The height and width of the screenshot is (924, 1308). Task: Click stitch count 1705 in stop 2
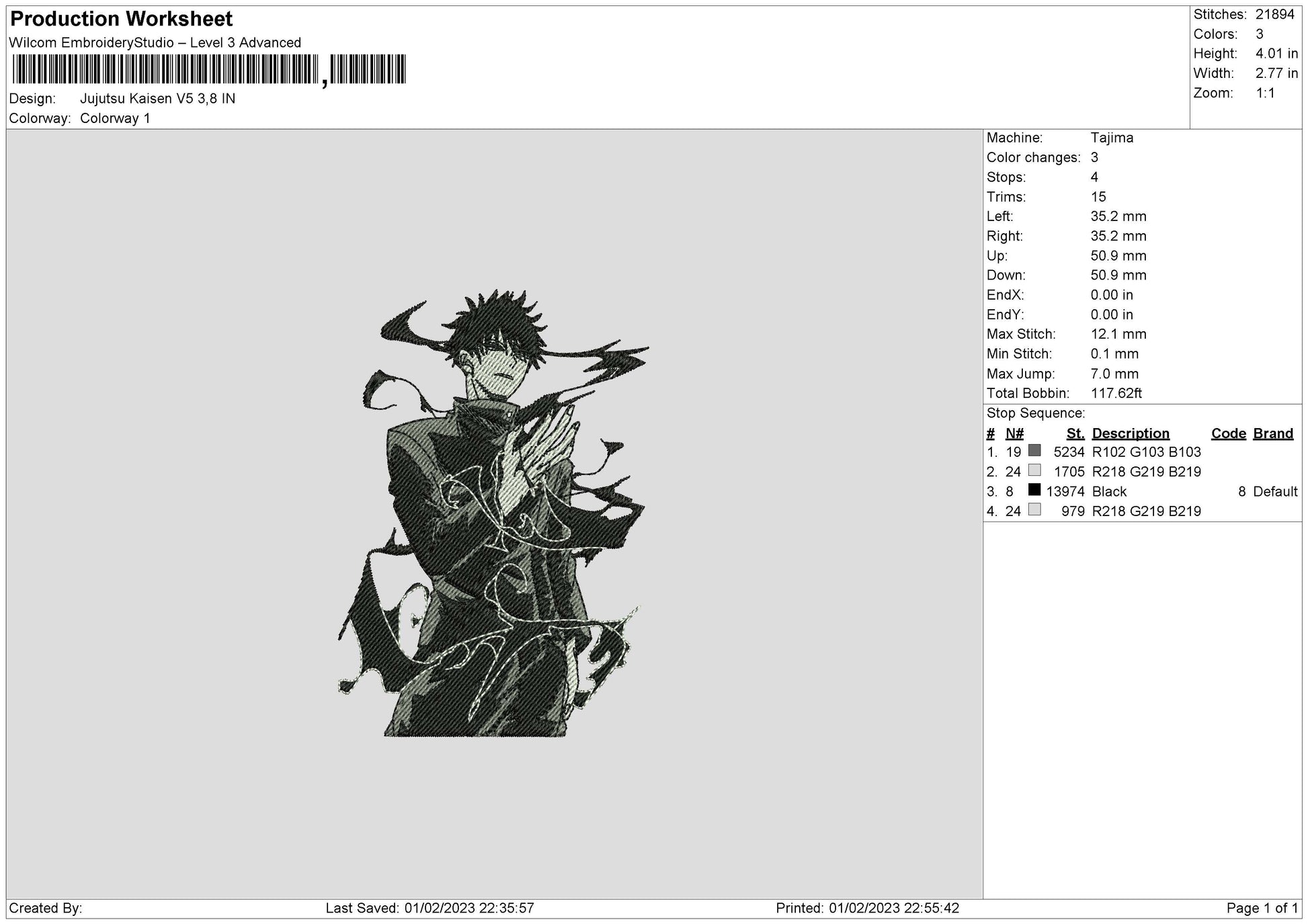click(1069, 472)
